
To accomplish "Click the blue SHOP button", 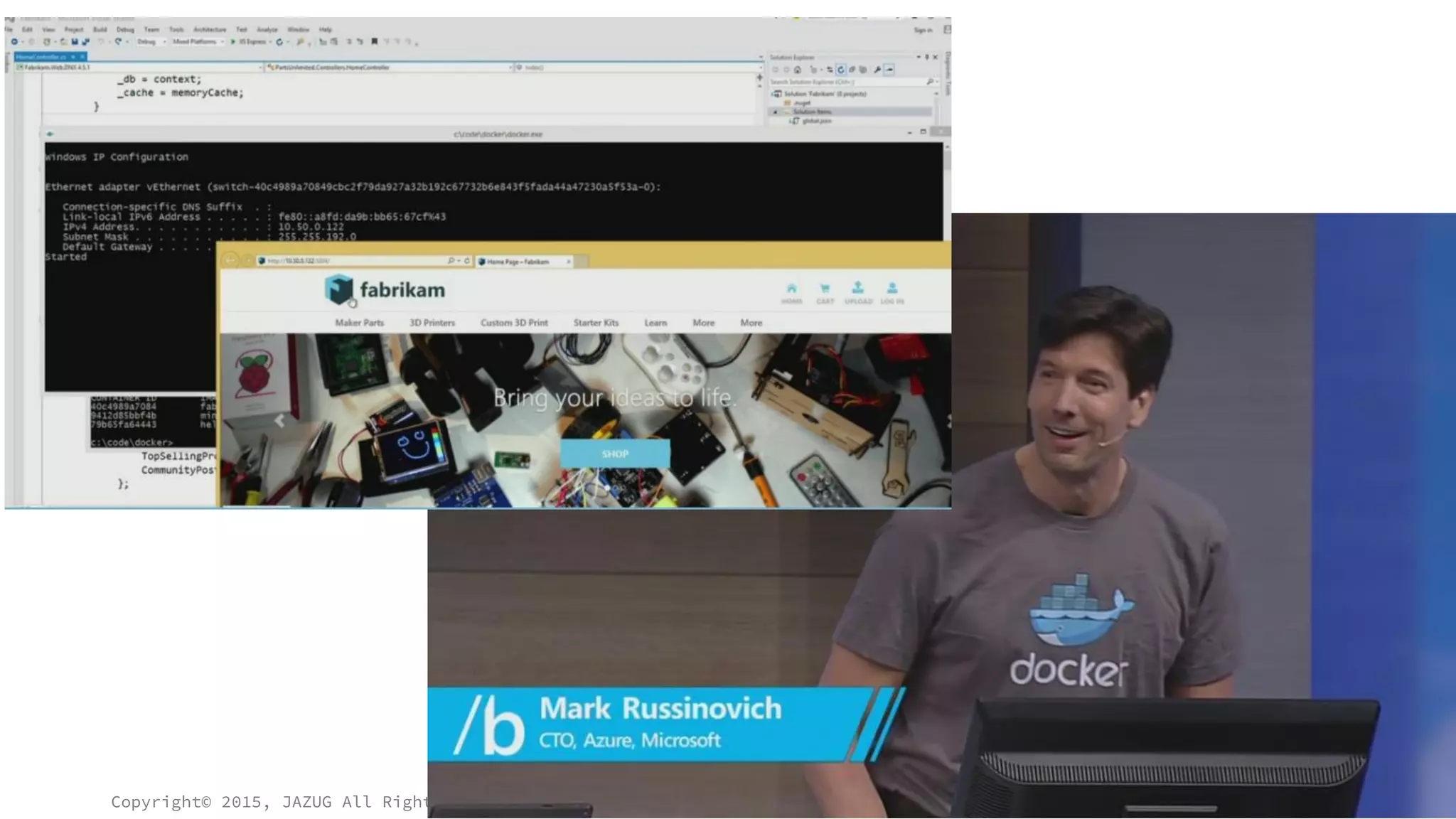I will click(615, 454).
